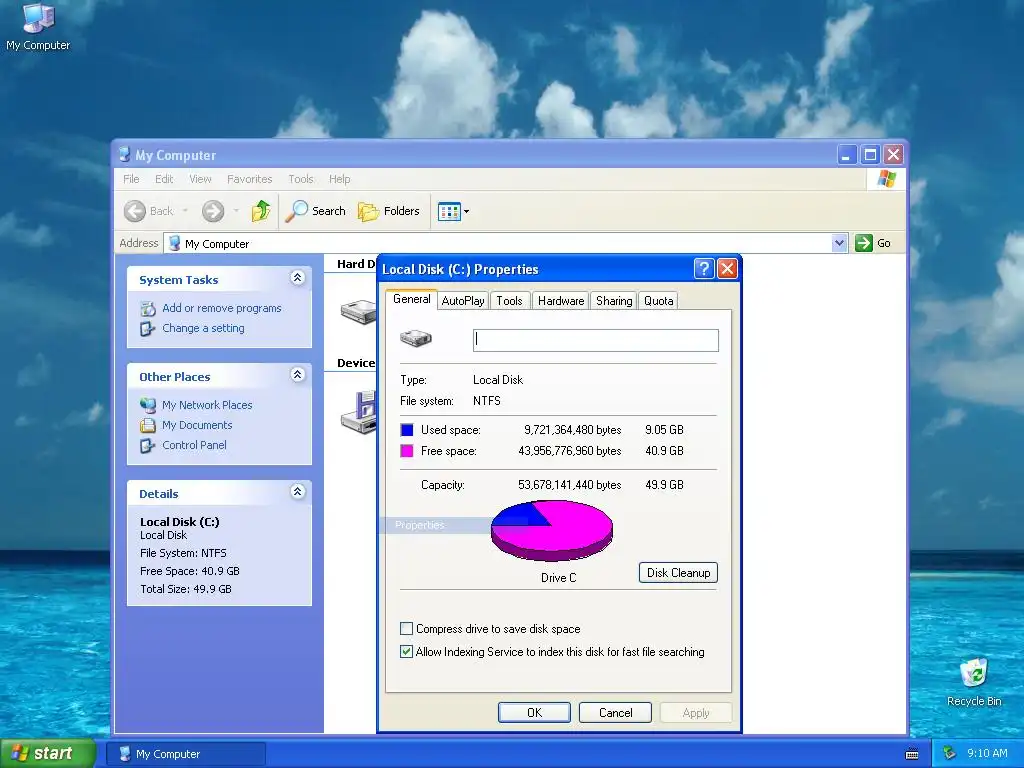Switch to the Tools tab
This screenshot has height=768, width=1024.
(509, 300)
